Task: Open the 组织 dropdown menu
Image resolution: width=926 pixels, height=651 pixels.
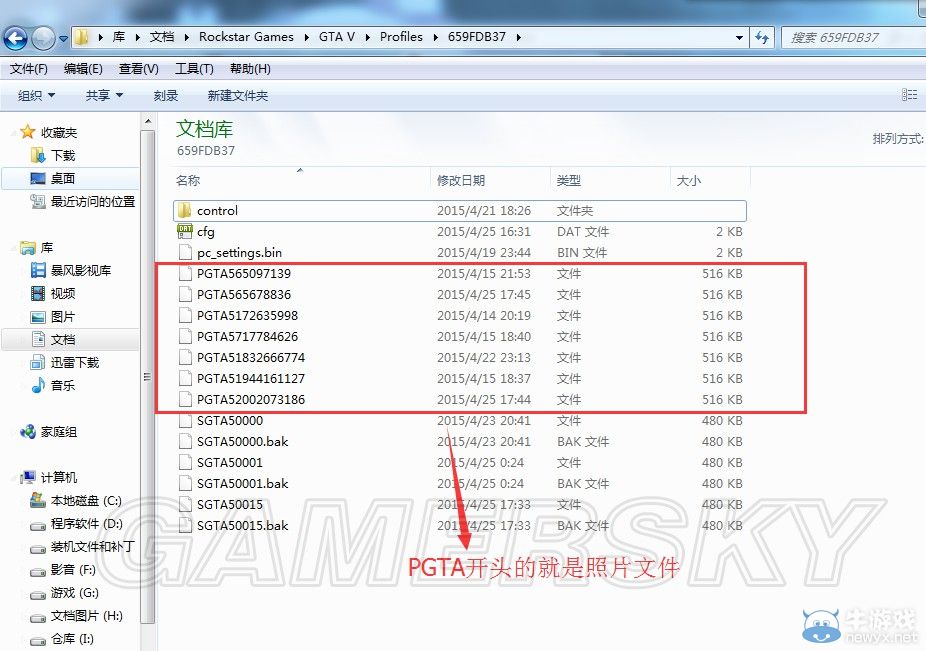Action: pyautogui.click(x=34, y=95)
